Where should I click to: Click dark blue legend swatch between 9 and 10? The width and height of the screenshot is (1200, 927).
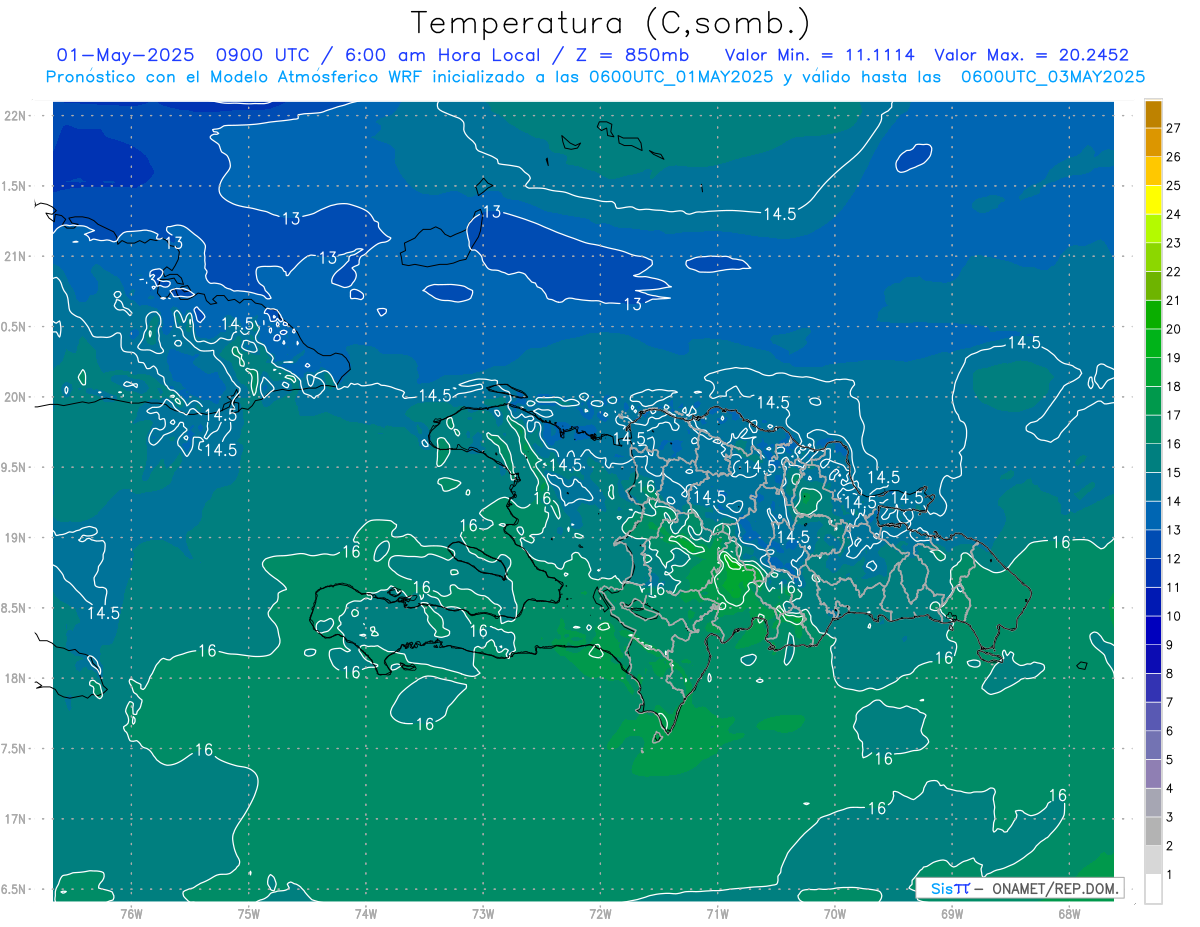[x=1153, y=630]
